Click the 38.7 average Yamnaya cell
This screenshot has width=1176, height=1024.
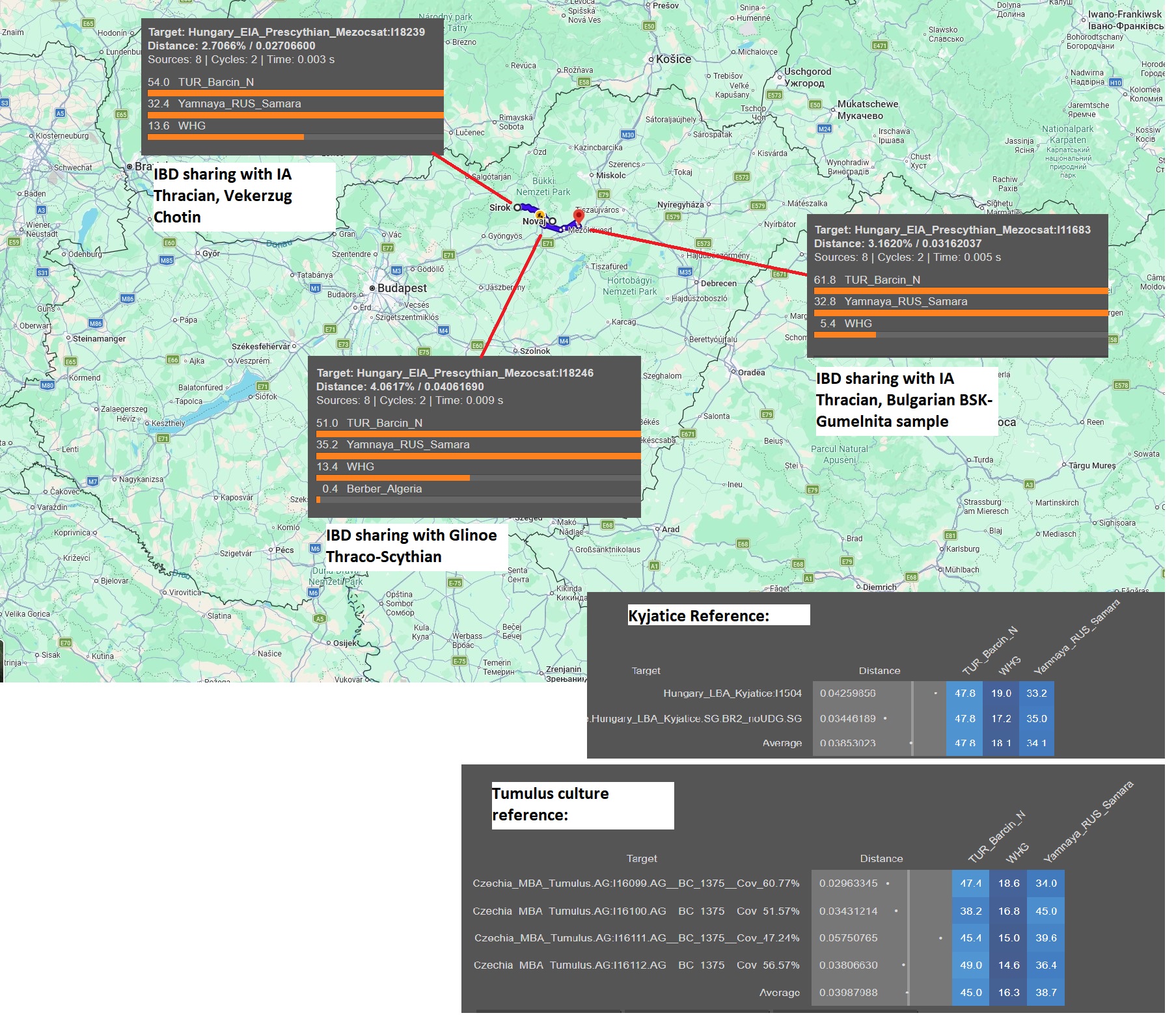click(1046, 993)
